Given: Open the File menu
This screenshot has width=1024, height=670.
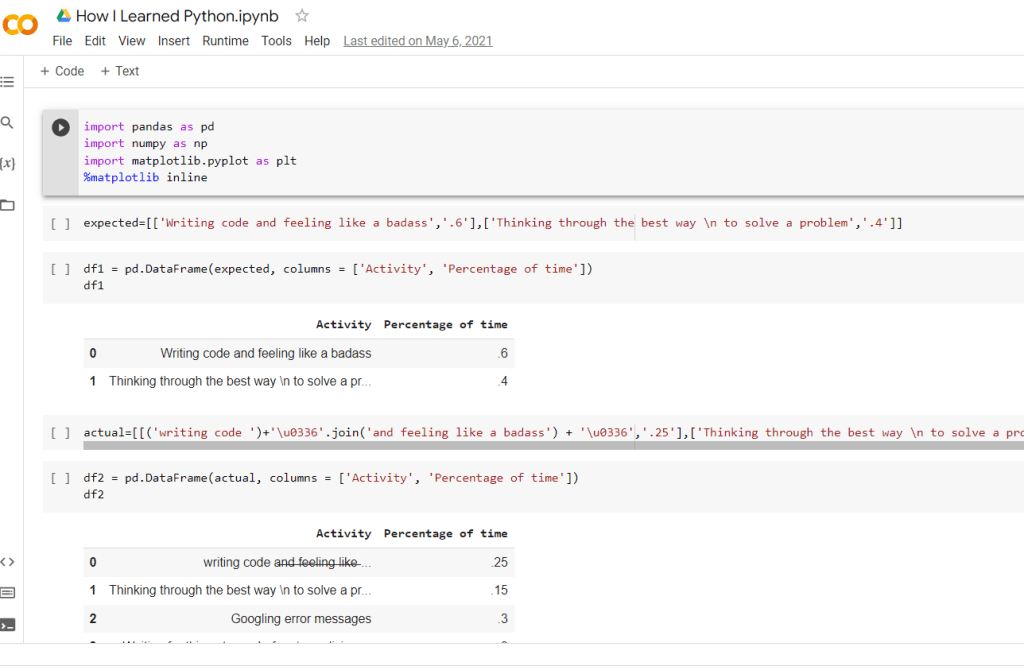Looking at the screenshot, I should (62, 41).
